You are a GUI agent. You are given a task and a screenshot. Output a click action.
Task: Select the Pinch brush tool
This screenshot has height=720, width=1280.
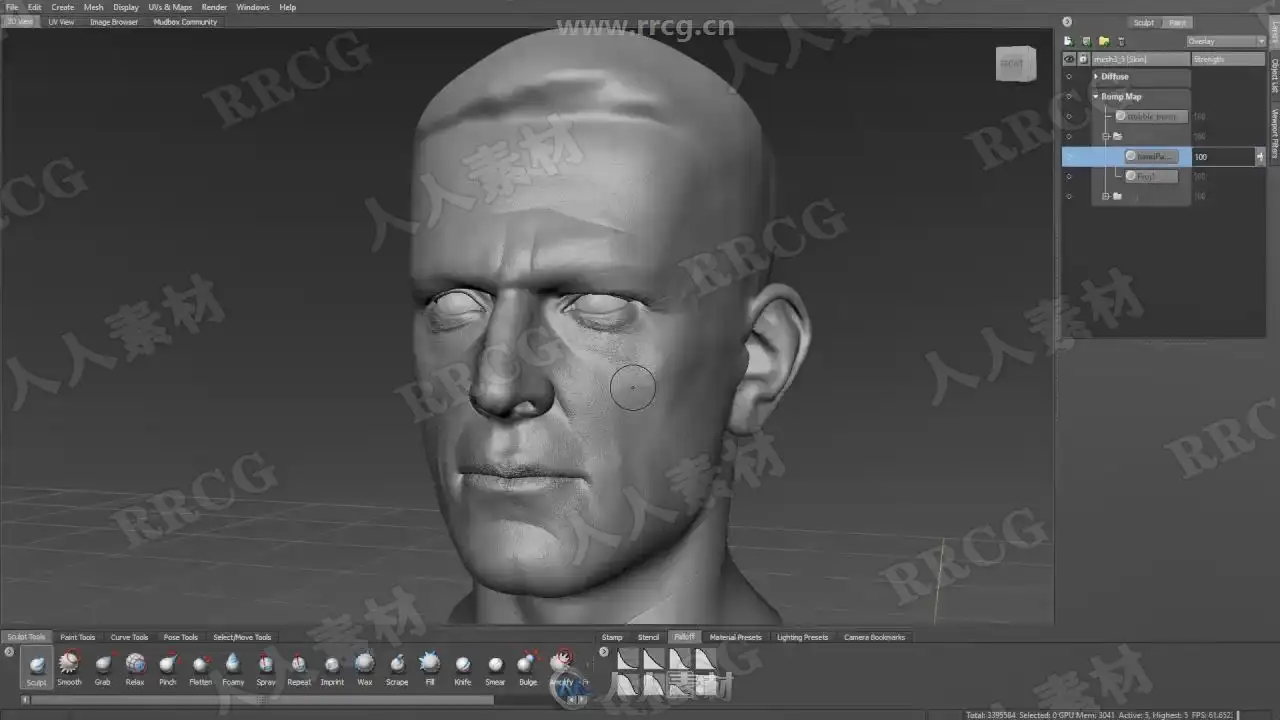(168, 667)
